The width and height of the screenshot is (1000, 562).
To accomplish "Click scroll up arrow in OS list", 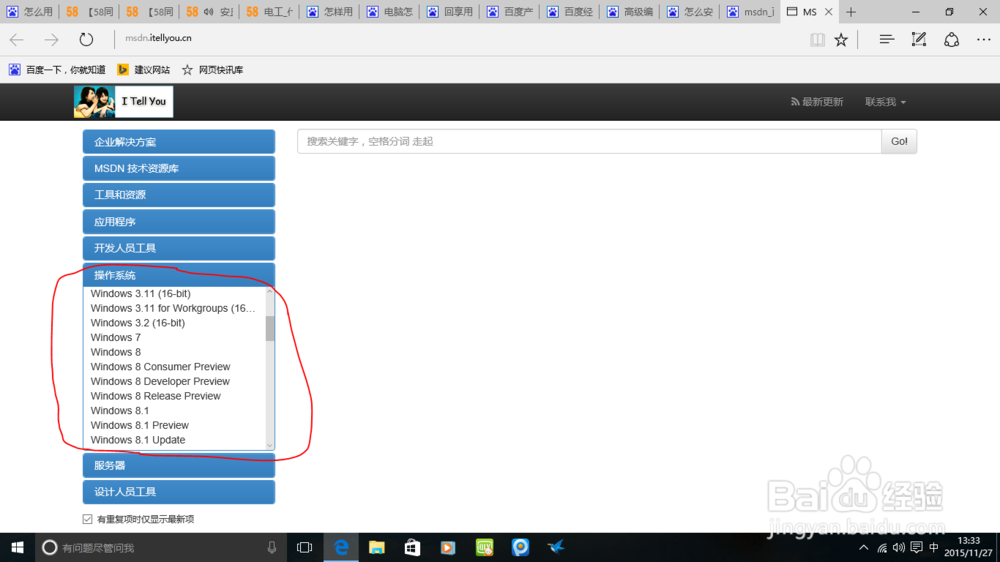I will (270, 292).
